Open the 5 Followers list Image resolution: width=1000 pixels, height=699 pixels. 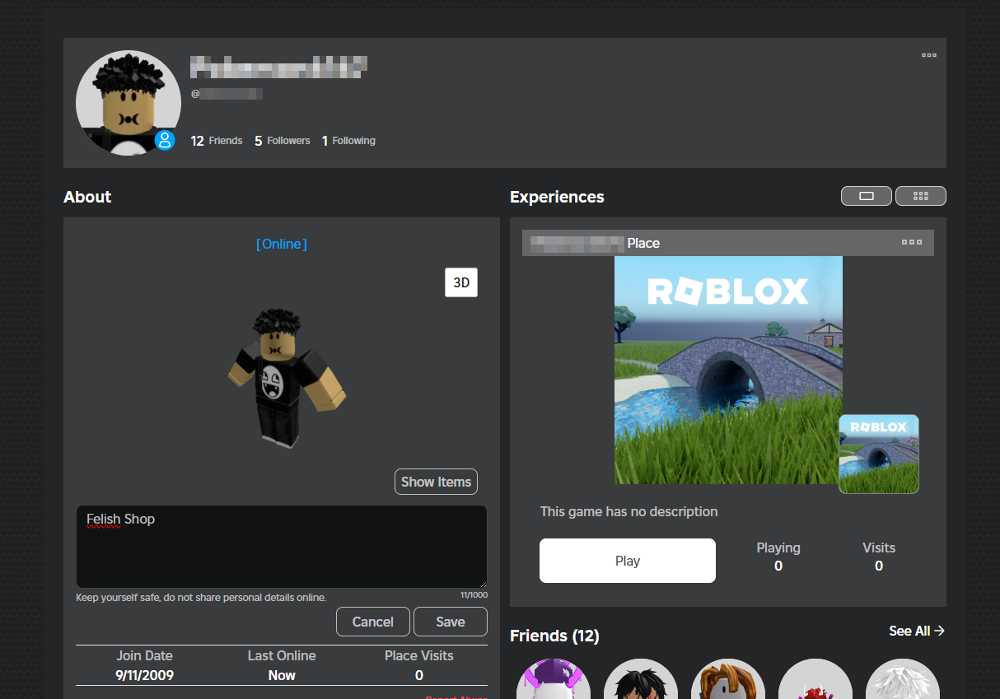point(282,140)
